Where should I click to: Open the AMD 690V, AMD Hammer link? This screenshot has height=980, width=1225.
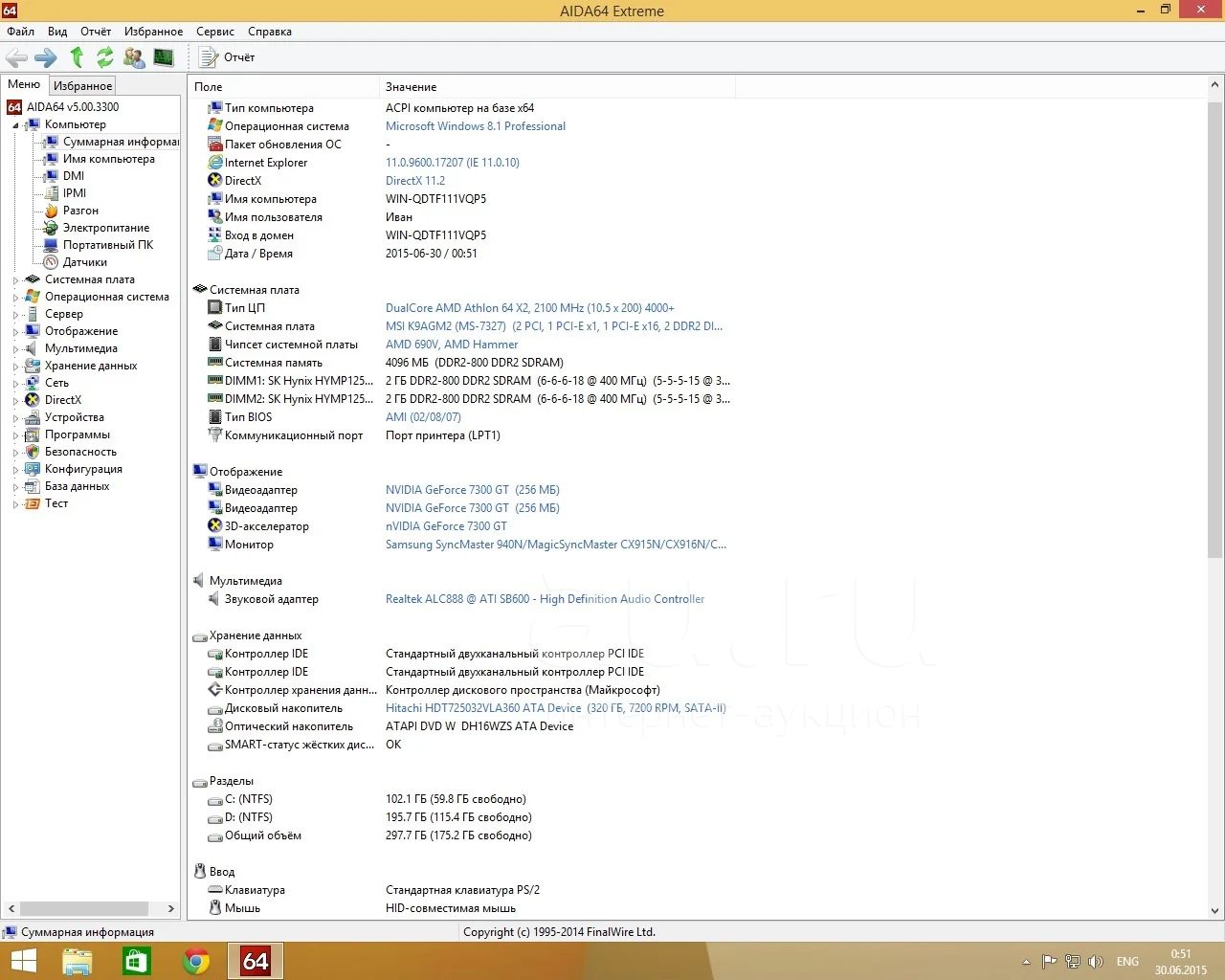pos(452,345)
